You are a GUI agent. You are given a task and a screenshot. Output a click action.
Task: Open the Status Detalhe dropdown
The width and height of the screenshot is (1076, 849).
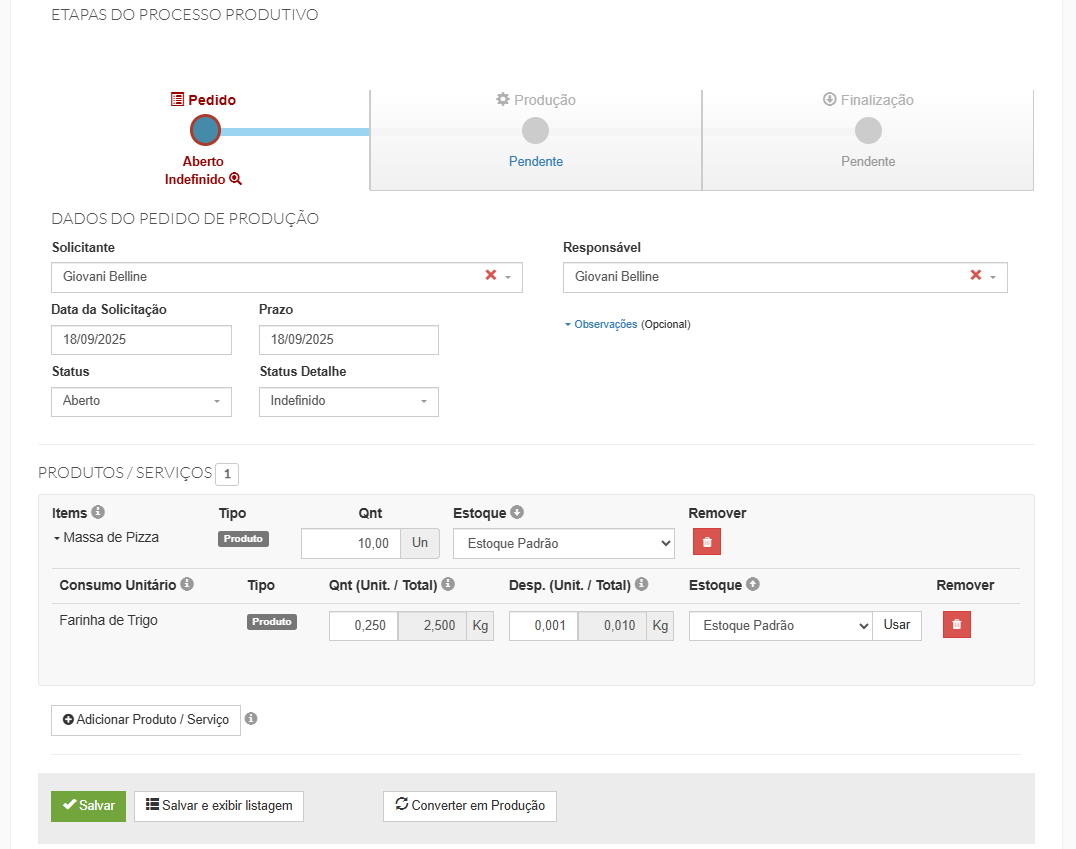(348, 401)
